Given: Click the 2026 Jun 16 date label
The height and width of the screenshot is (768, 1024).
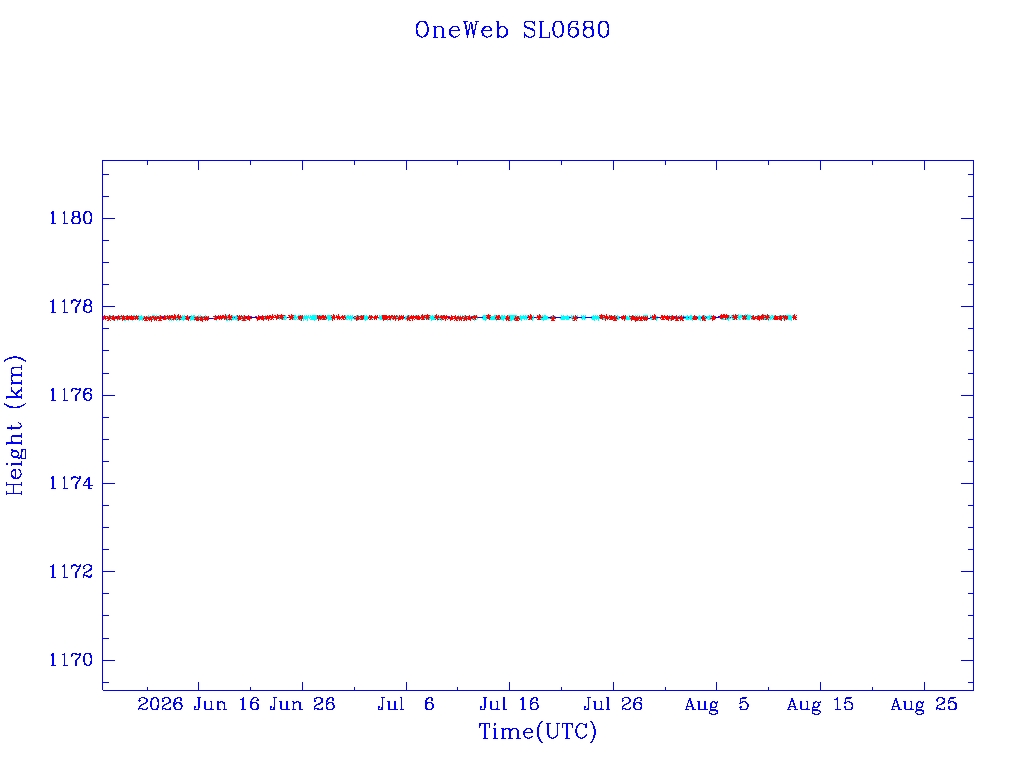Looking at the screenshot, I should tap(199, 704).
